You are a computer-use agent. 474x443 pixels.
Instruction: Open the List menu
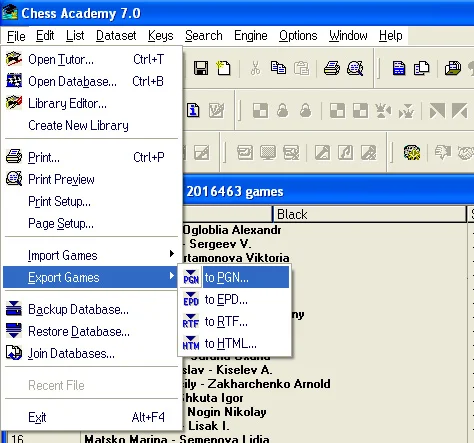coord(75,36)
